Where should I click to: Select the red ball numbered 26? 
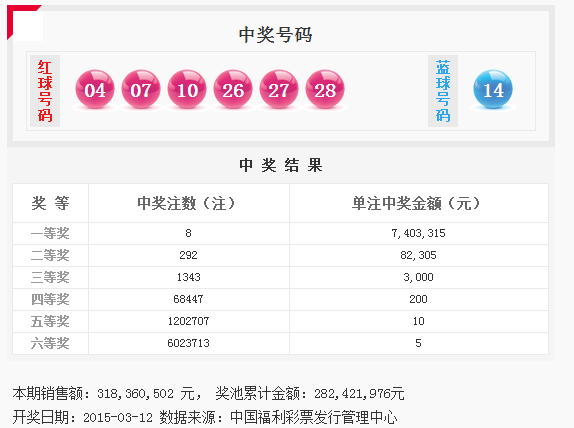point(233,89)
